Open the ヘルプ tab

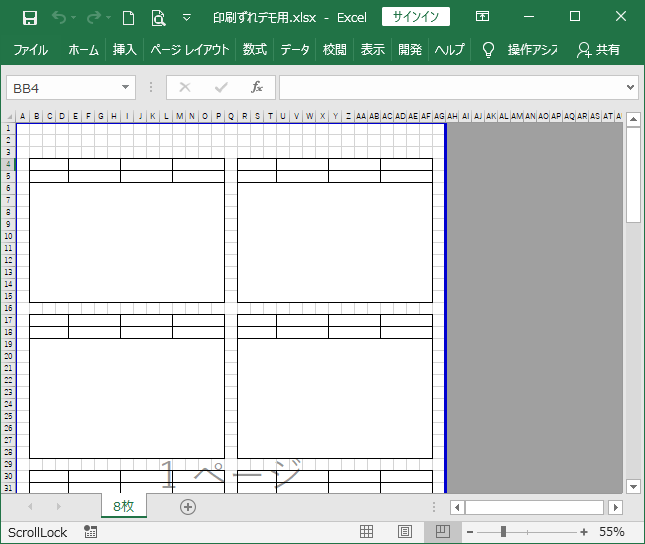pos(449,50)
